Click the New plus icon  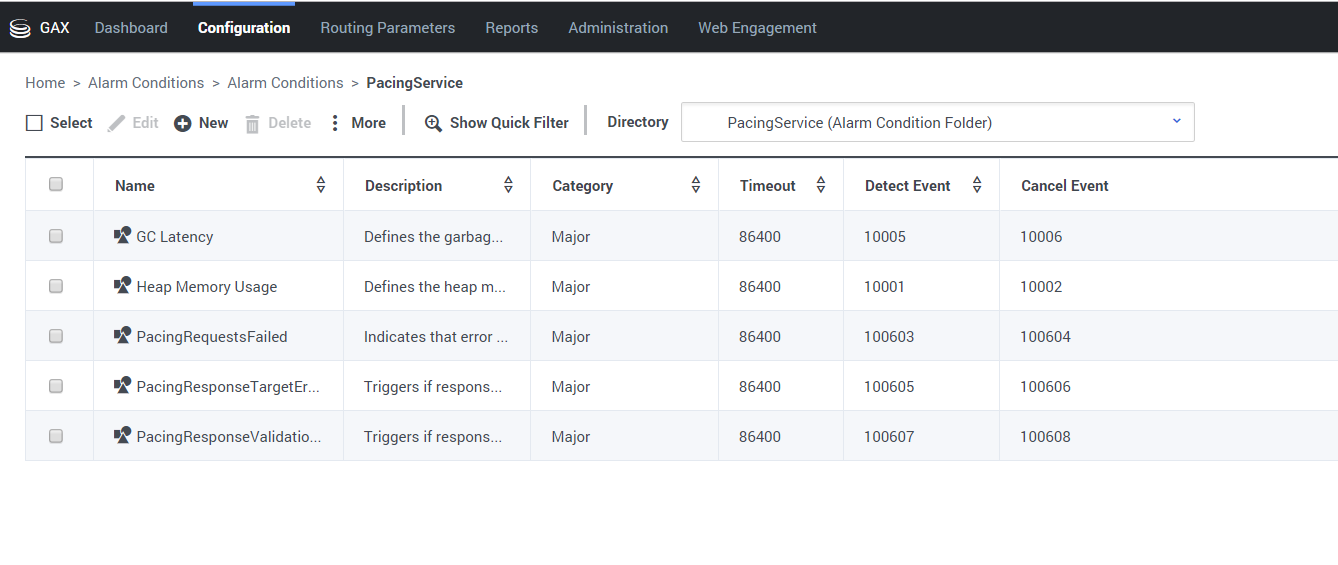tap(183, 123)
